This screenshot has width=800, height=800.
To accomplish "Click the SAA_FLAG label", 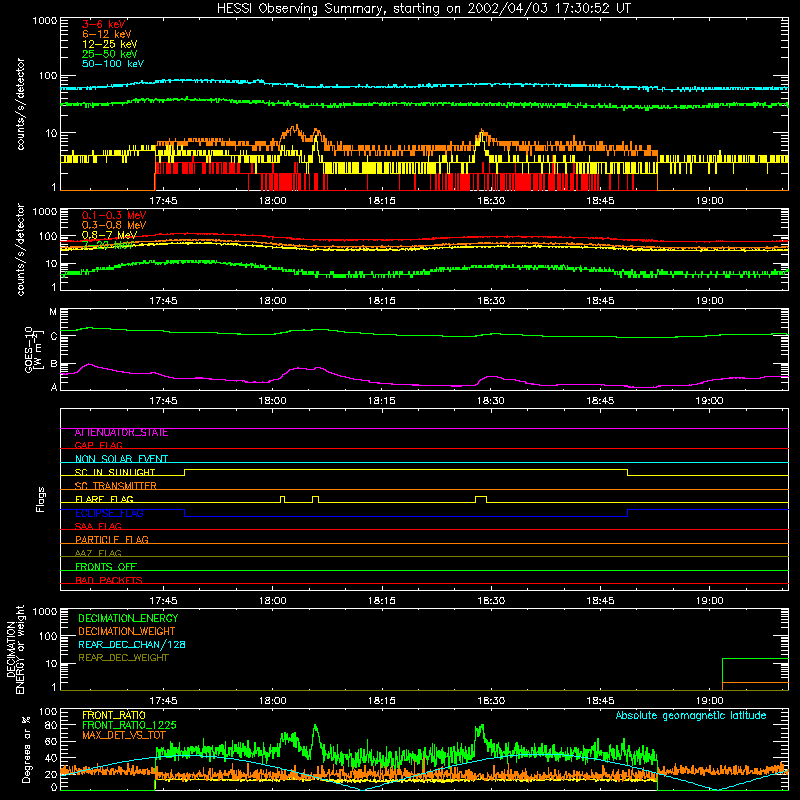I will pyautogui.click(x=98, y=526).
